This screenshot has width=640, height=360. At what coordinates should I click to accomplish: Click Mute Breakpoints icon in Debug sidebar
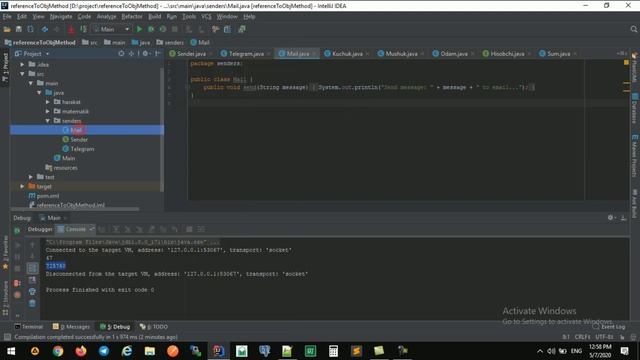coord(17,295)
